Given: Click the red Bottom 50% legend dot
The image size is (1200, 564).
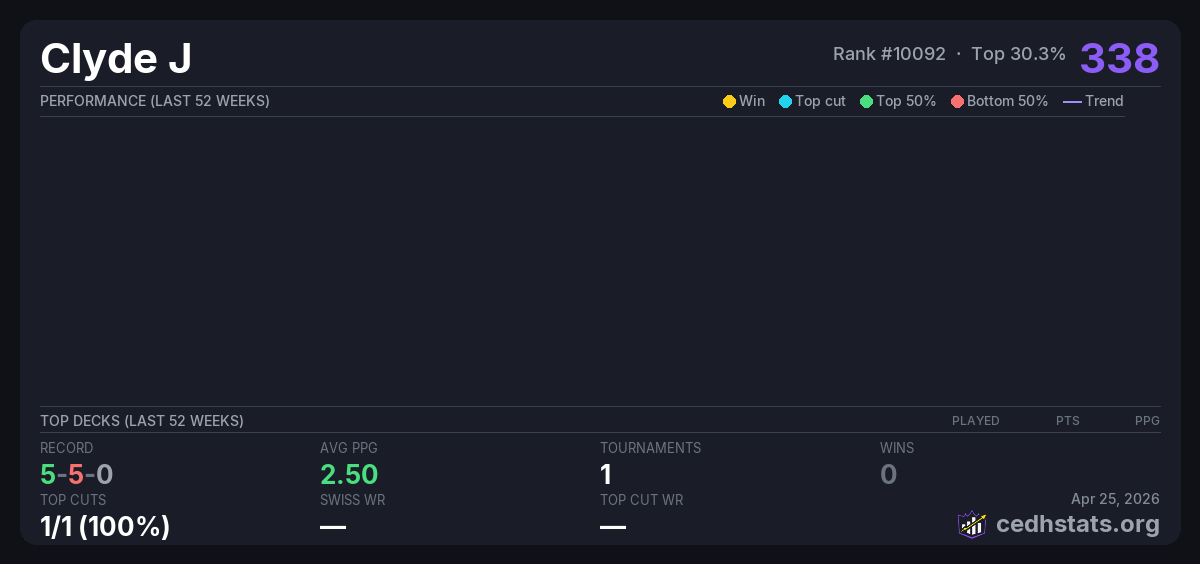Looking at the screenshot, I should (x=957, y=101).
